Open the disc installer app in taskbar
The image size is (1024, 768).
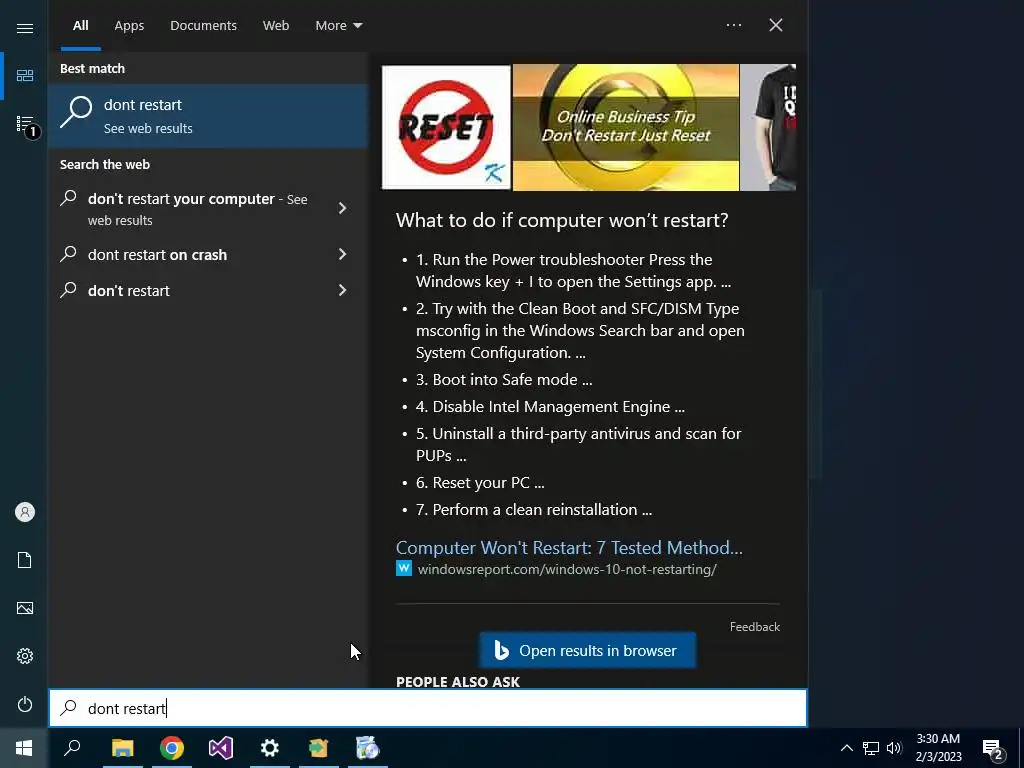(368, 748)
